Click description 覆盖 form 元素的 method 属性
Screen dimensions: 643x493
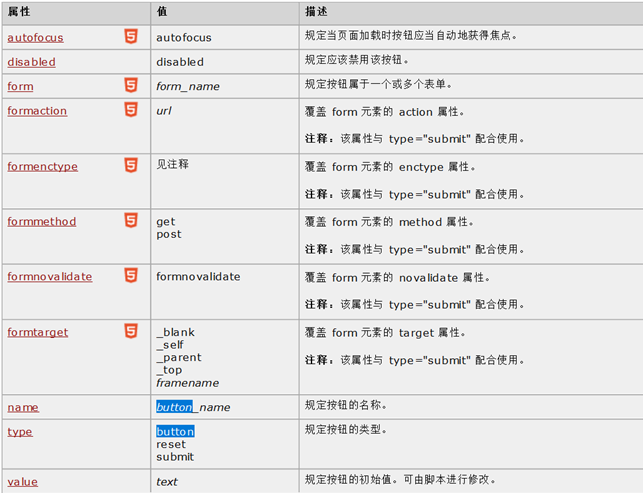pos(389,222)
